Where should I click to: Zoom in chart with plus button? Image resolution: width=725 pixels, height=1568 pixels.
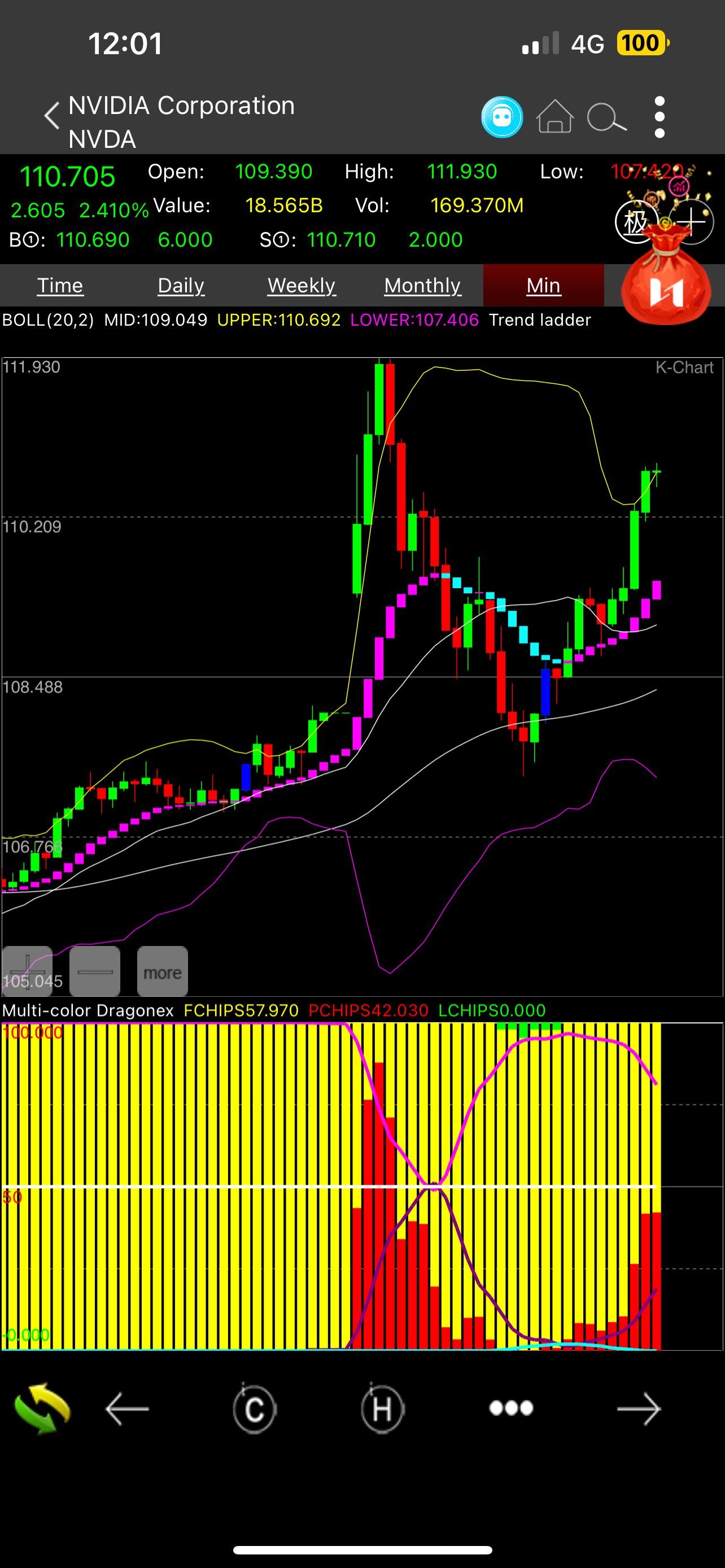(28, 971)
